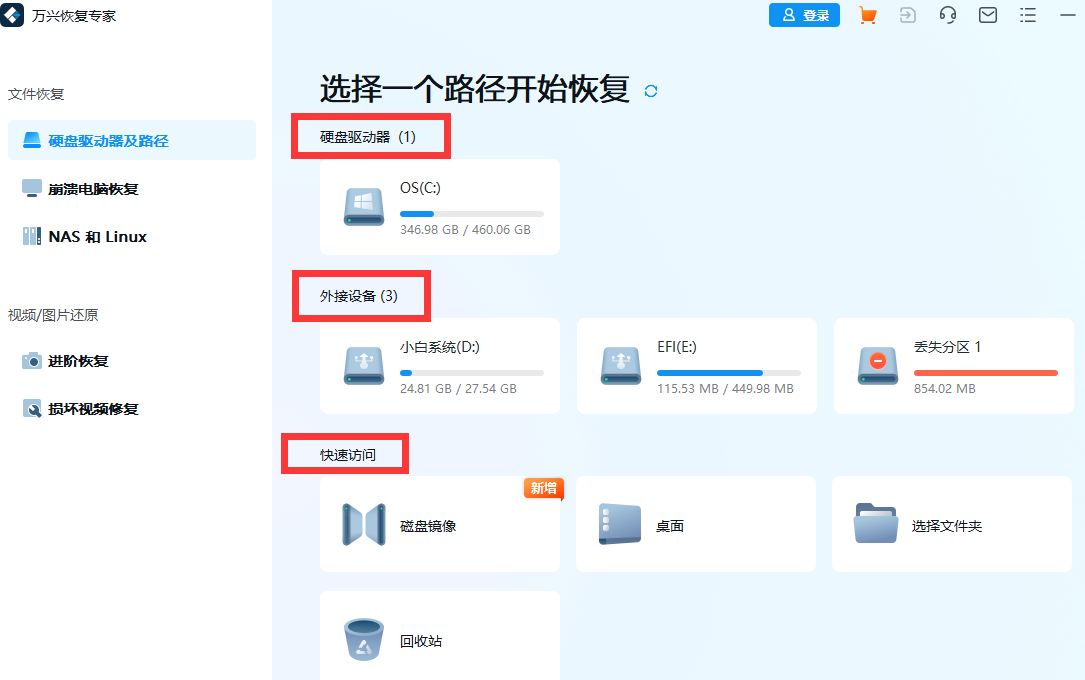Open the 磁盘镜像 disk image recovery tool

tap(440, 524)
